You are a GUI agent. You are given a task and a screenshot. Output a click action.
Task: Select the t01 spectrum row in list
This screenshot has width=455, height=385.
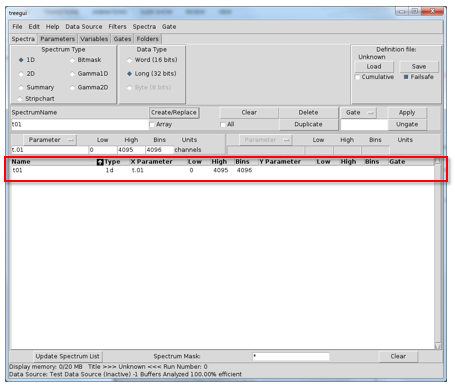(x=222, y=170)
